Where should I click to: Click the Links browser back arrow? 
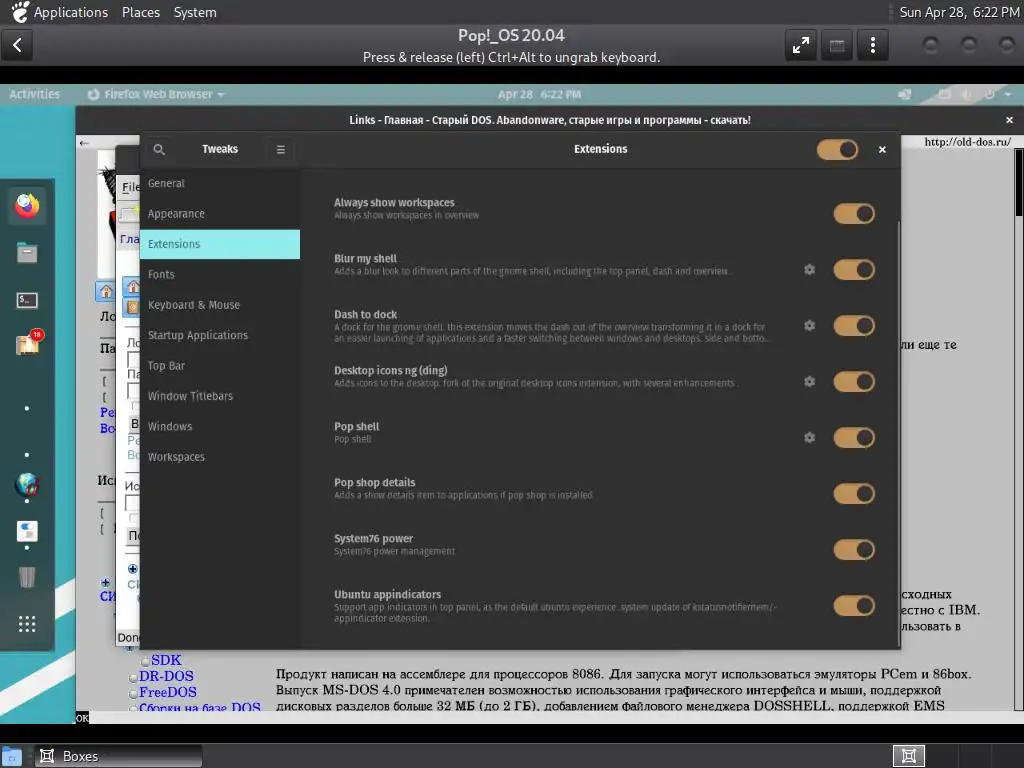[x=84, y=142]
